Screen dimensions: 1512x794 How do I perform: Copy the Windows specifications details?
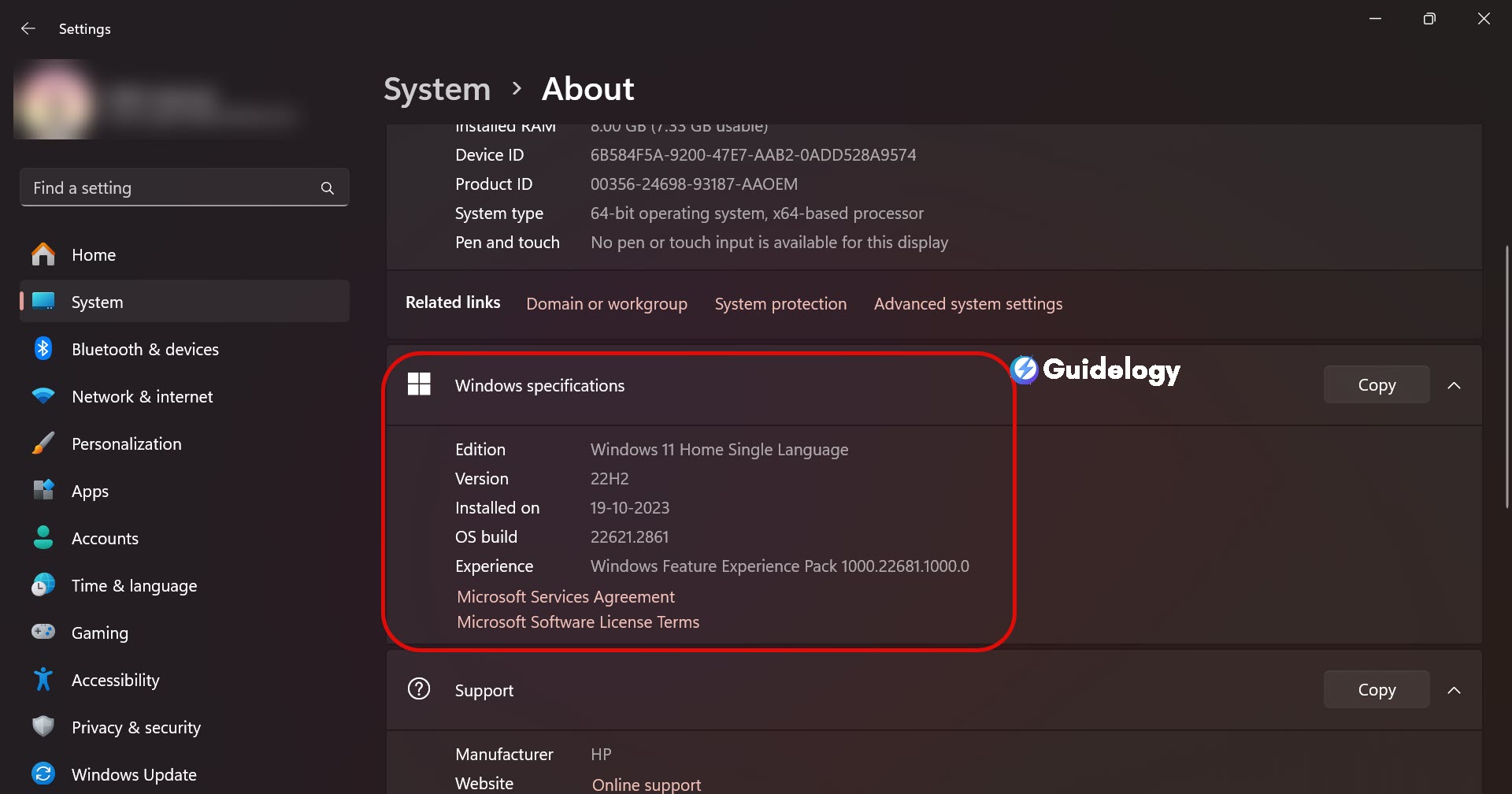coord(1376,385)
